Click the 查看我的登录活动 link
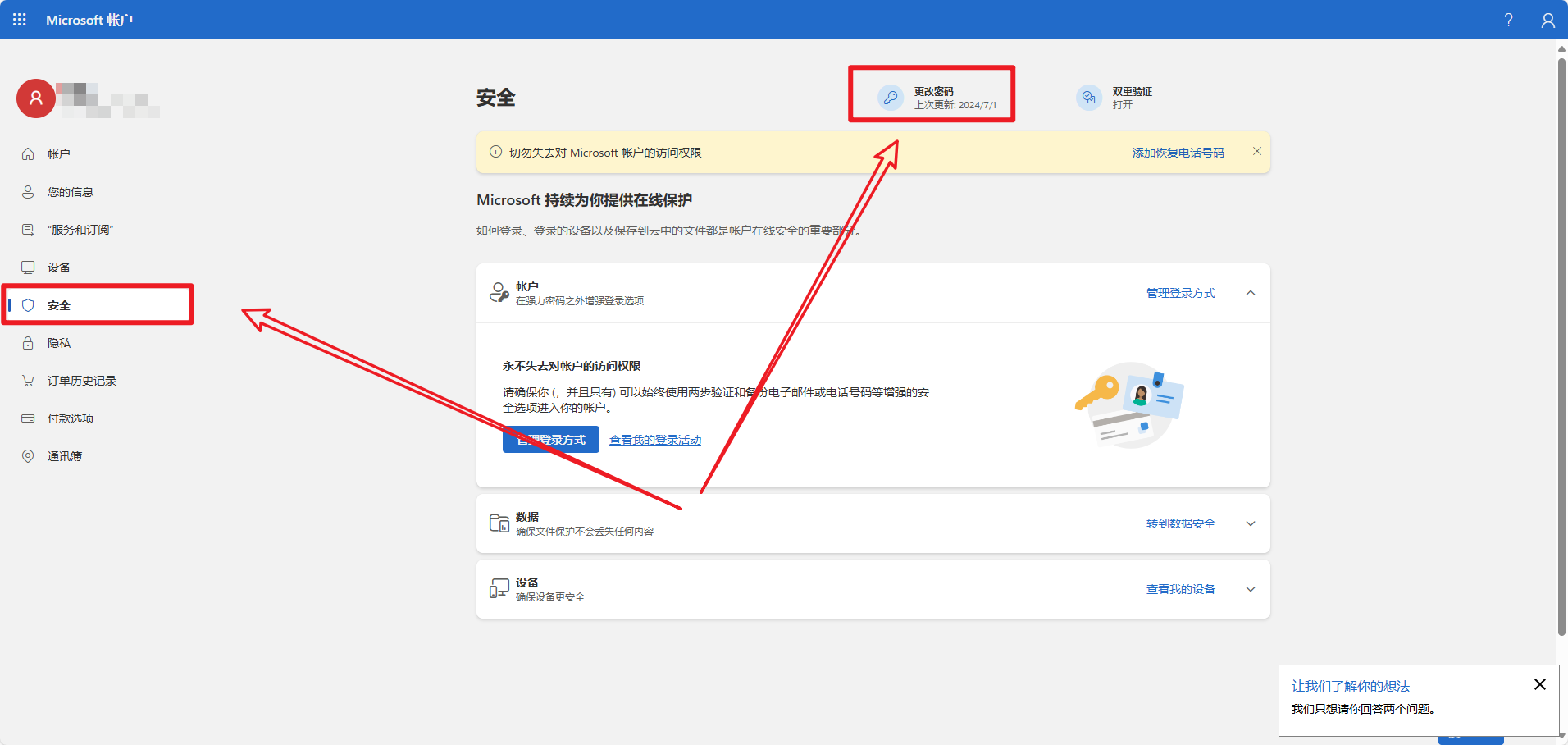1568x745 pixels. click(x=654, y=441)
